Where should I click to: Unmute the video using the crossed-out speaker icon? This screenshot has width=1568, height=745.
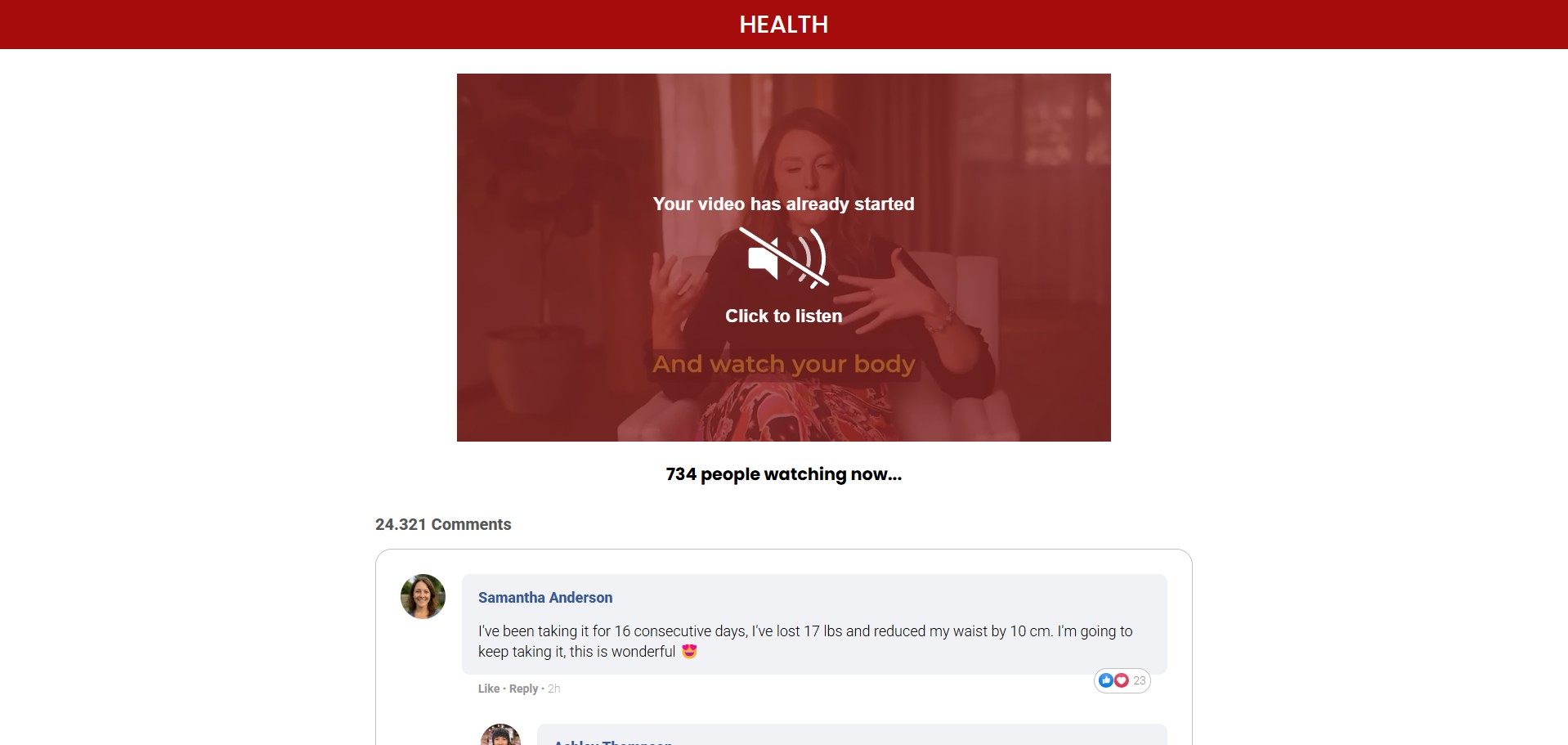coord(783,258)
